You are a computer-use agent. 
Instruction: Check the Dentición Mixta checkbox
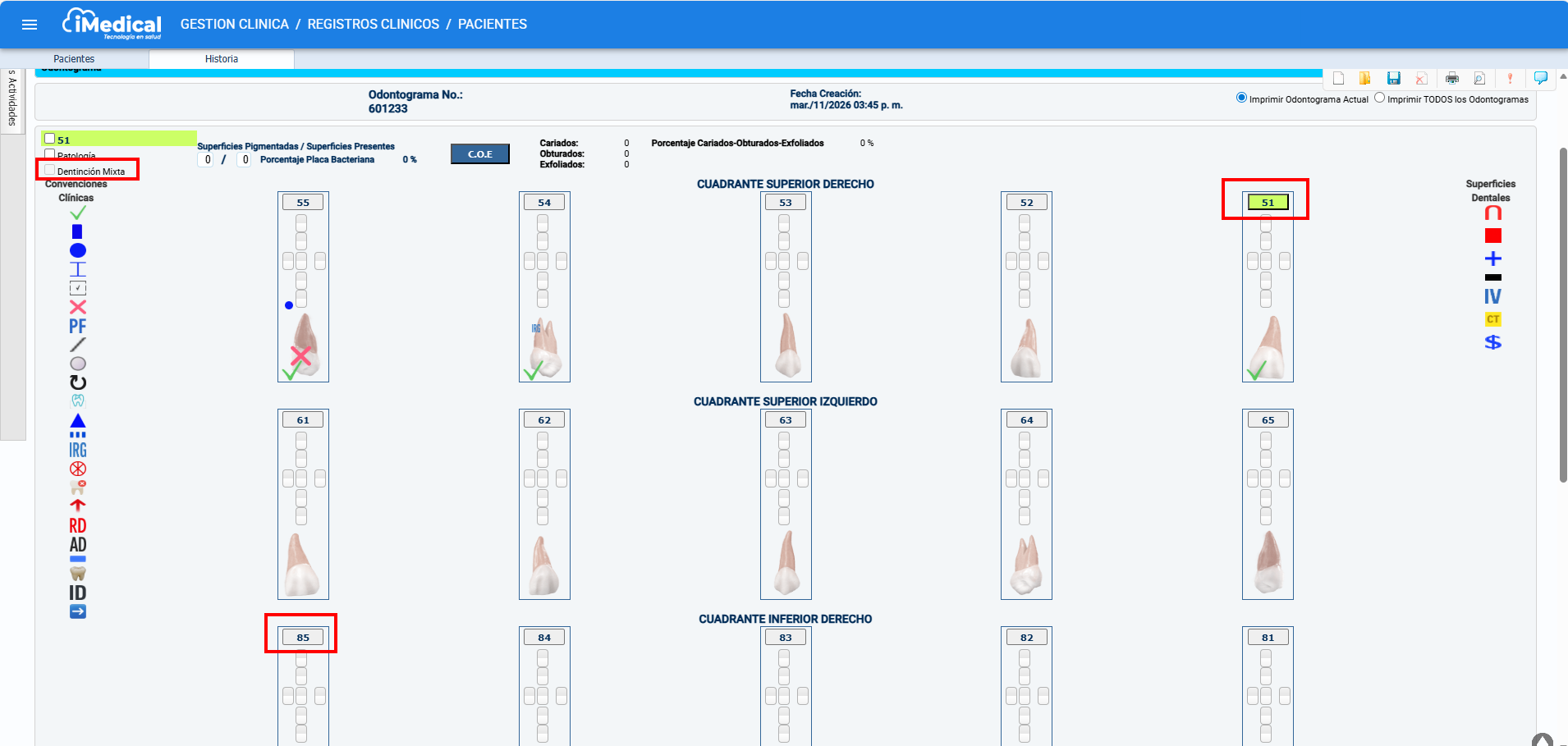pos(50,171)
